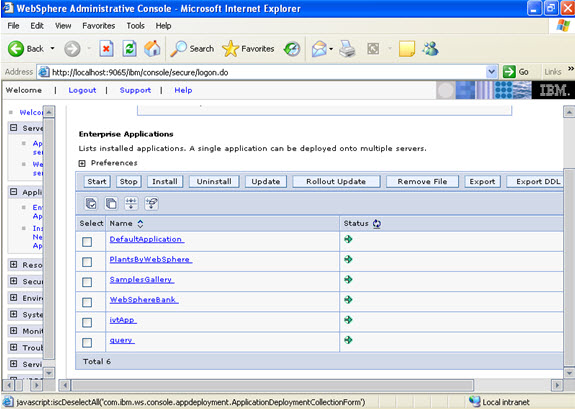Open the address bar dropdown arrow

click(491, 72)
